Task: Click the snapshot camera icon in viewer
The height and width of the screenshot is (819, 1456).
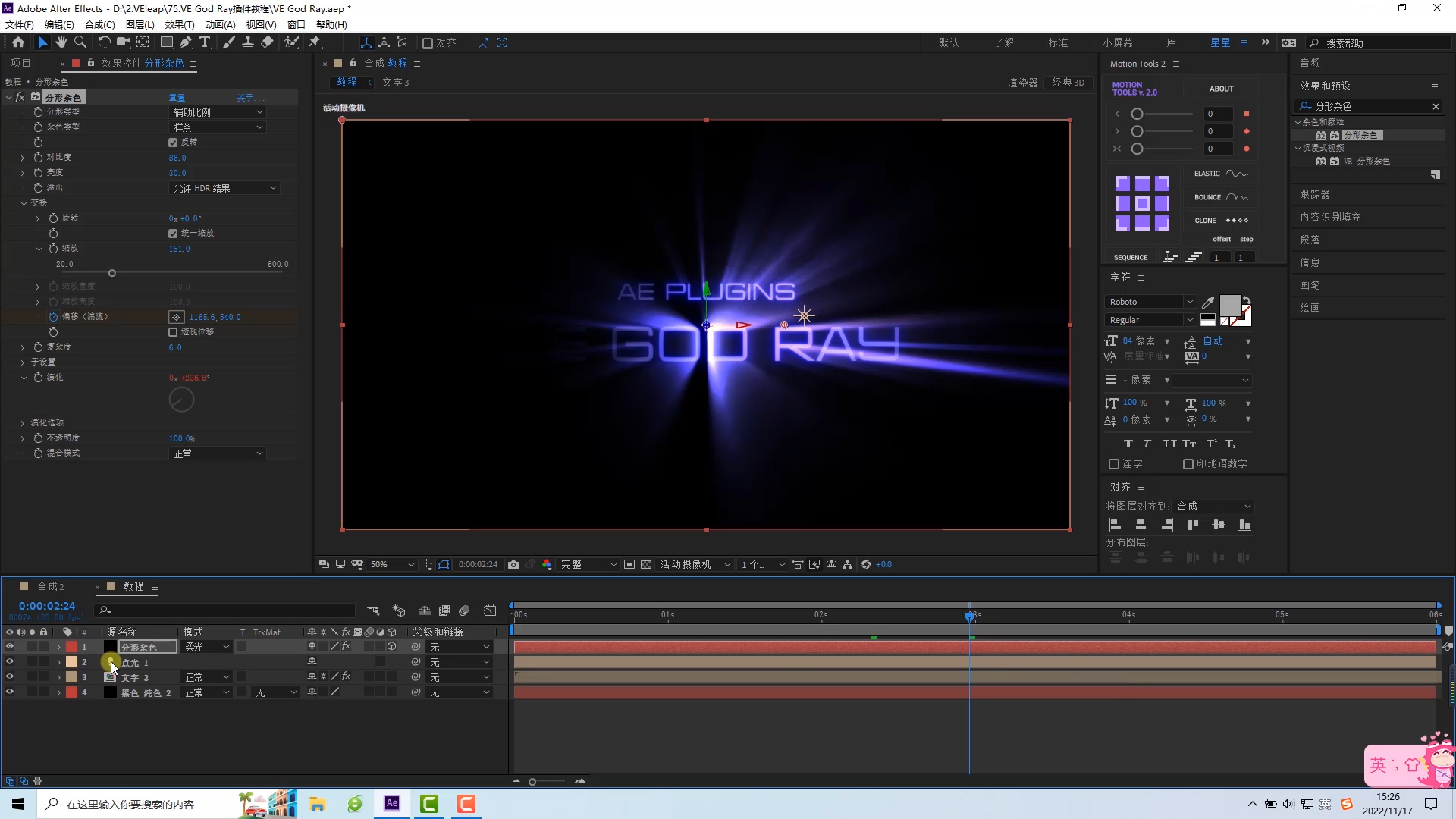Action: (513, 565)
